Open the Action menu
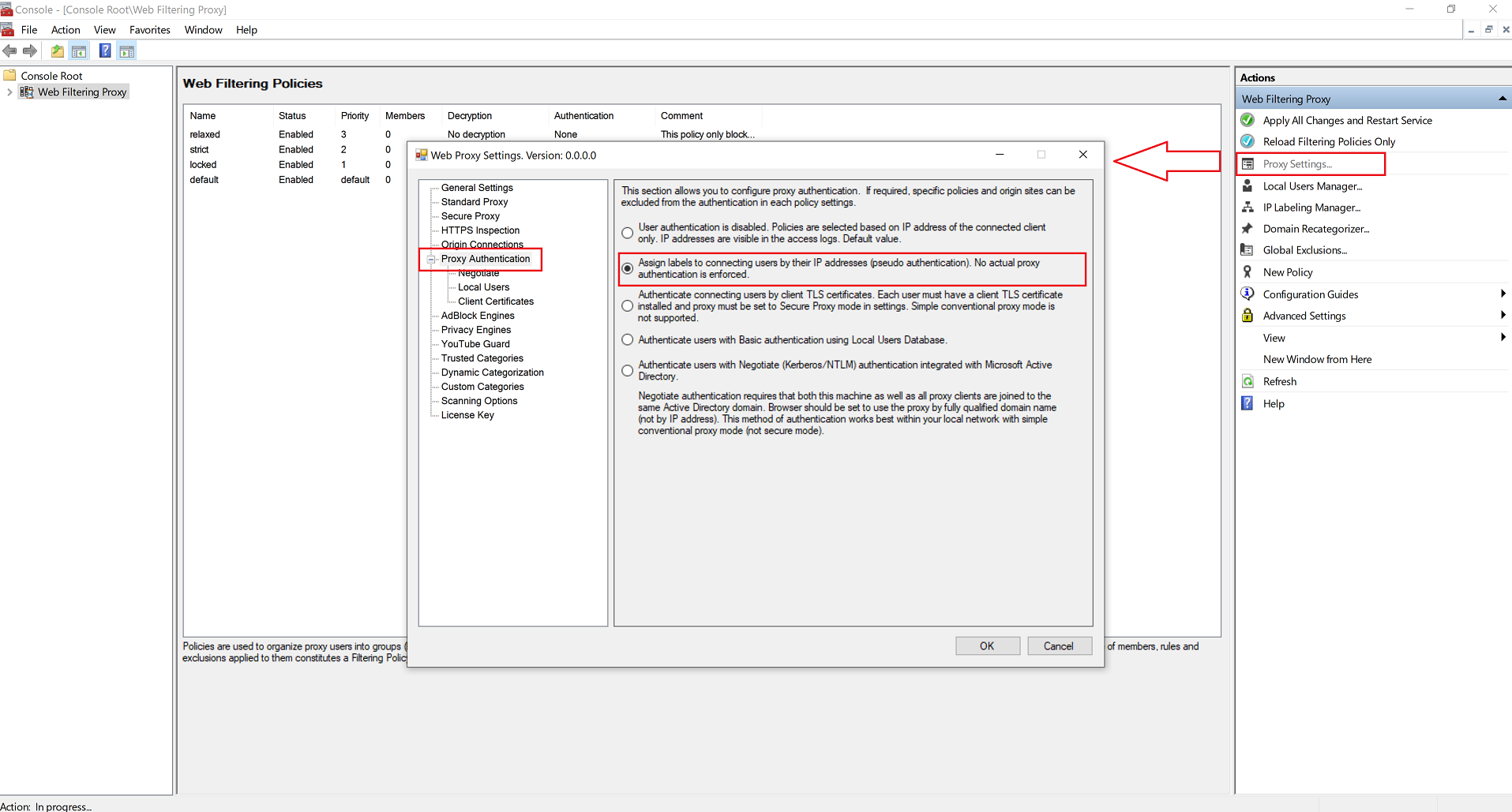The image size is (1512, 812). pos(66,30)
